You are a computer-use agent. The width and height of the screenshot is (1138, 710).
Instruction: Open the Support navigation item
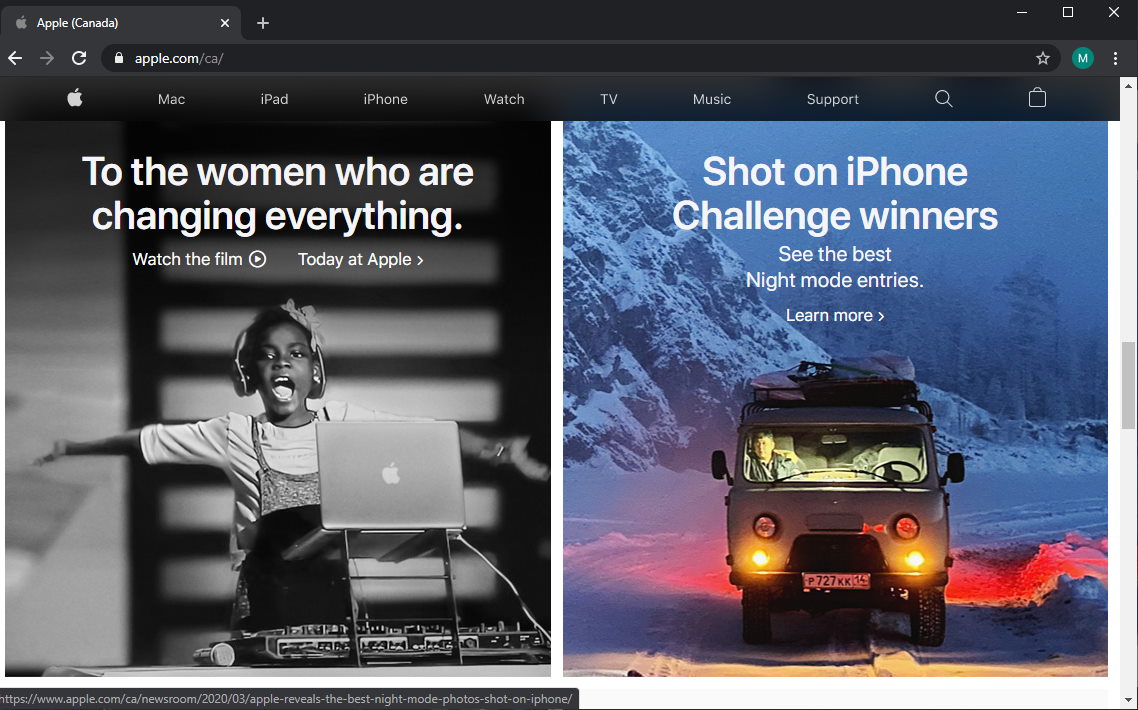click(832, 99)
